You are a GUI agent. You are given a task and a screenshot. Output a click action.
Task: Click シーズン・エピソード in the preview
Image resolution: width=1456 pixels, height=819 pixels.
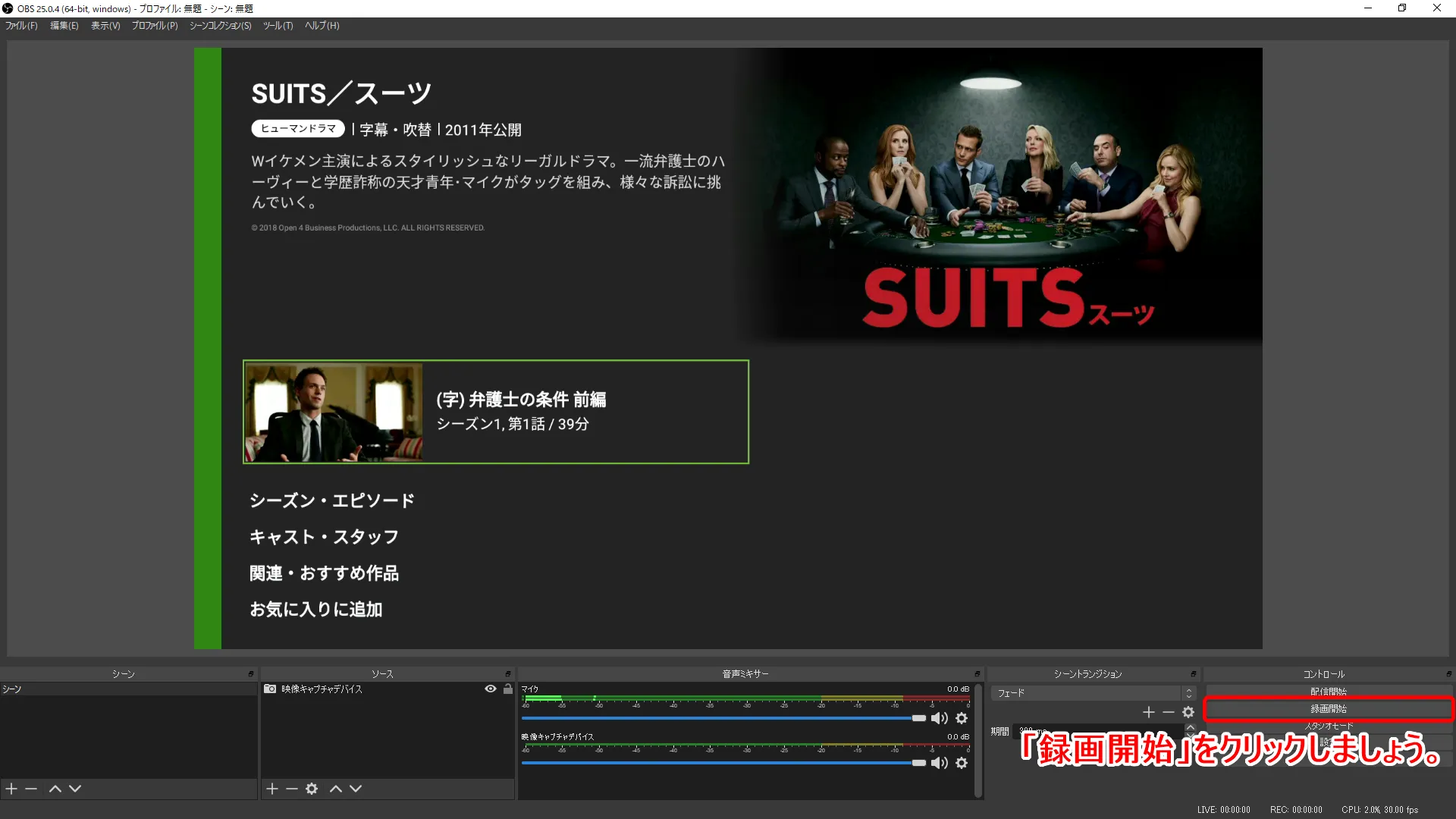click(332, 500)
